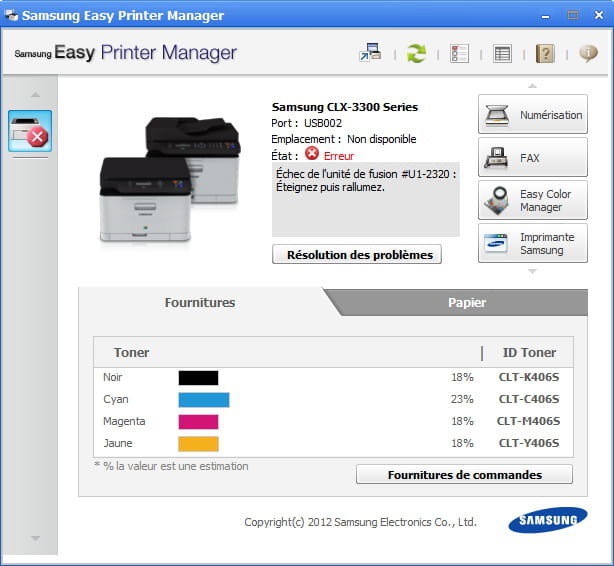
Task: Click the Jaune toner row label
Action: [117, 443]
